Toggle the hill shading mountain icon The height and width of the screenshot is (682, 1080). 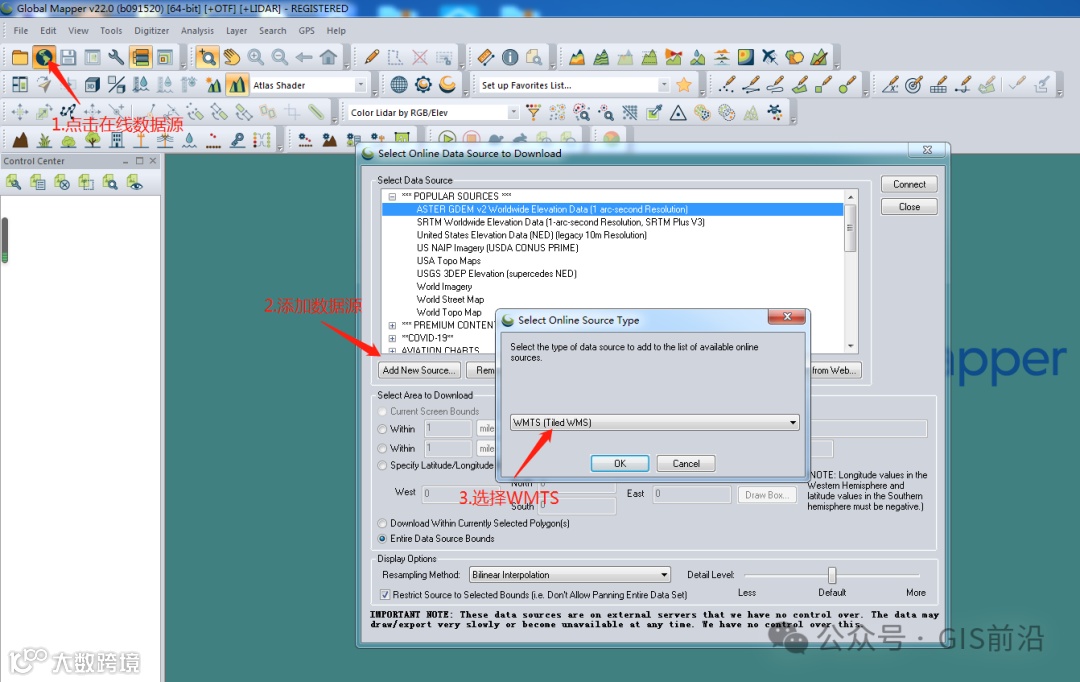click(237, 85)
